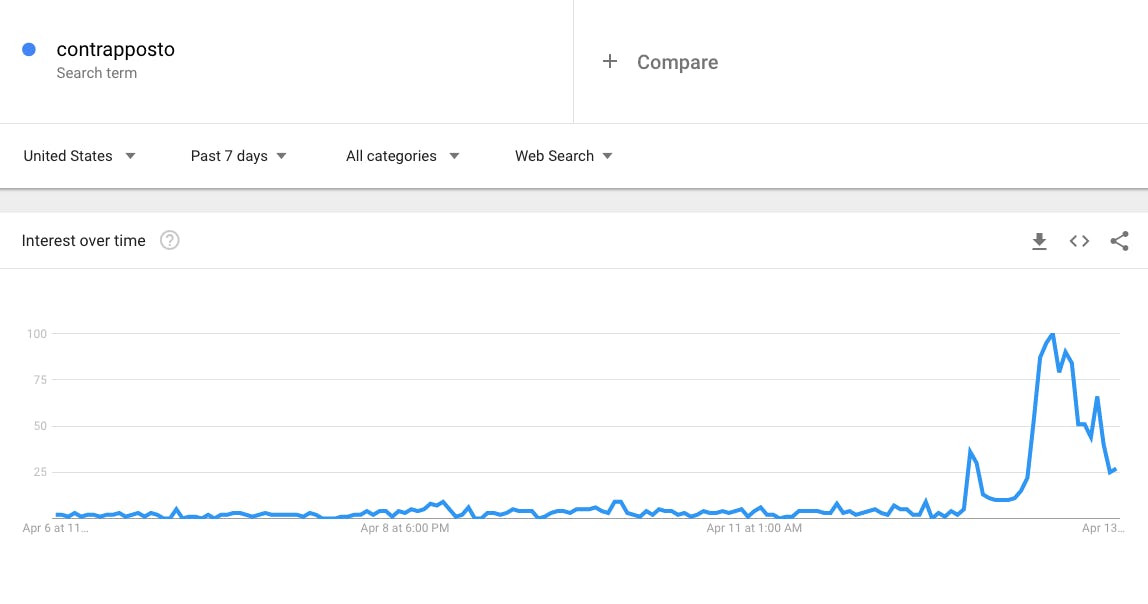This screenshot has width=1148, height=604.
Task: Open the United States region dropdown
Action: pyautogui.click(x=80, y=156)
